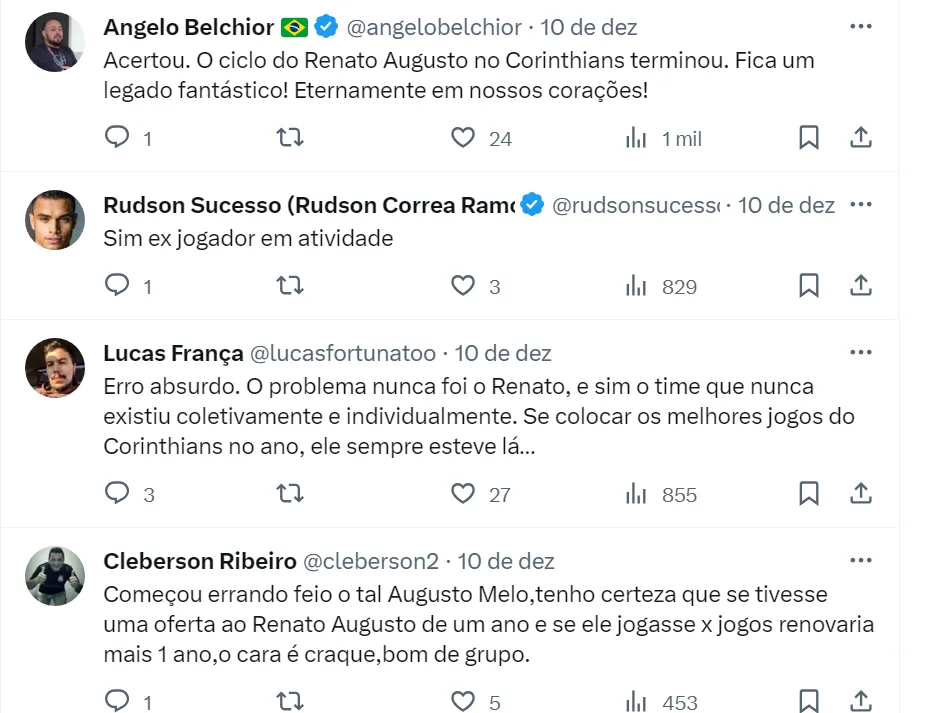Like Rudson Sucesso's tweet
The image size is (942, 713).
[463, 286]
